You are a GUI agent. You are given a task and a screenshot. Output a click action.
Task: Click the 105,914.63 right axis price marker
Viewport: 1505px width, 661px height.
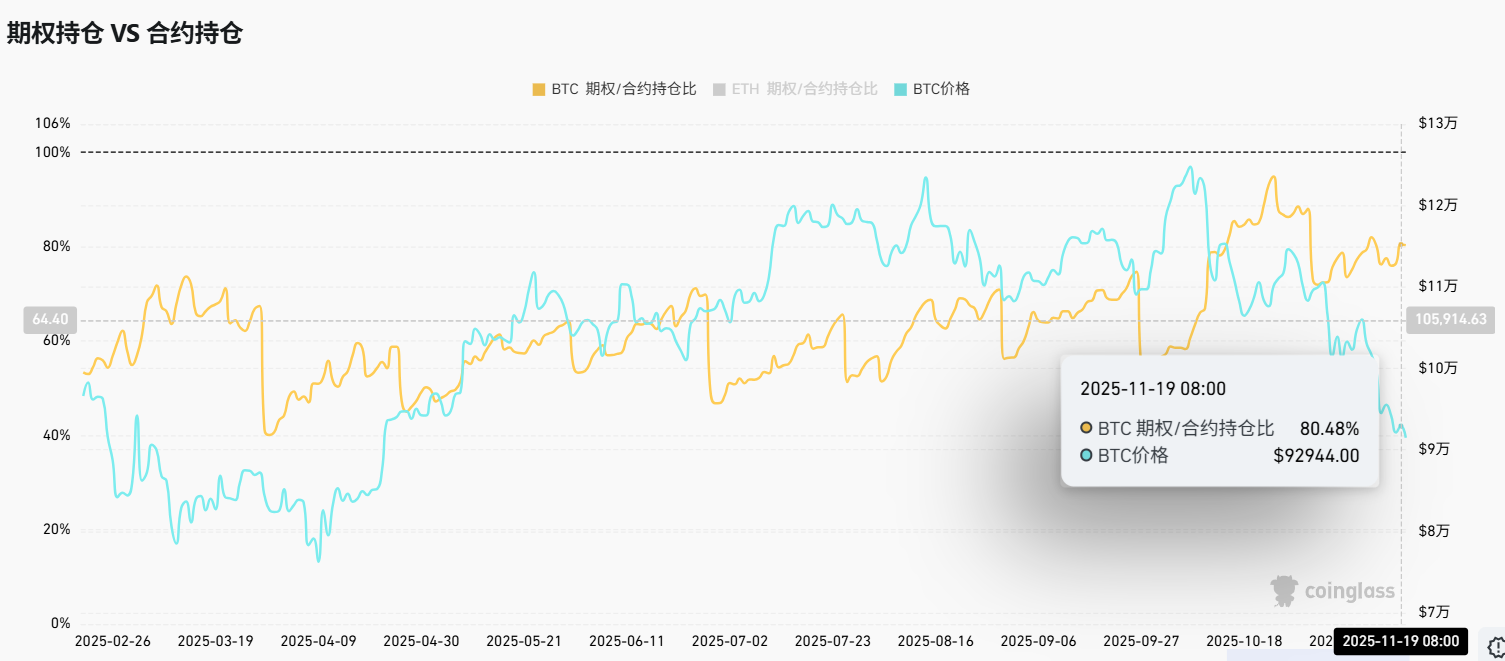(x=1451, y=320)
